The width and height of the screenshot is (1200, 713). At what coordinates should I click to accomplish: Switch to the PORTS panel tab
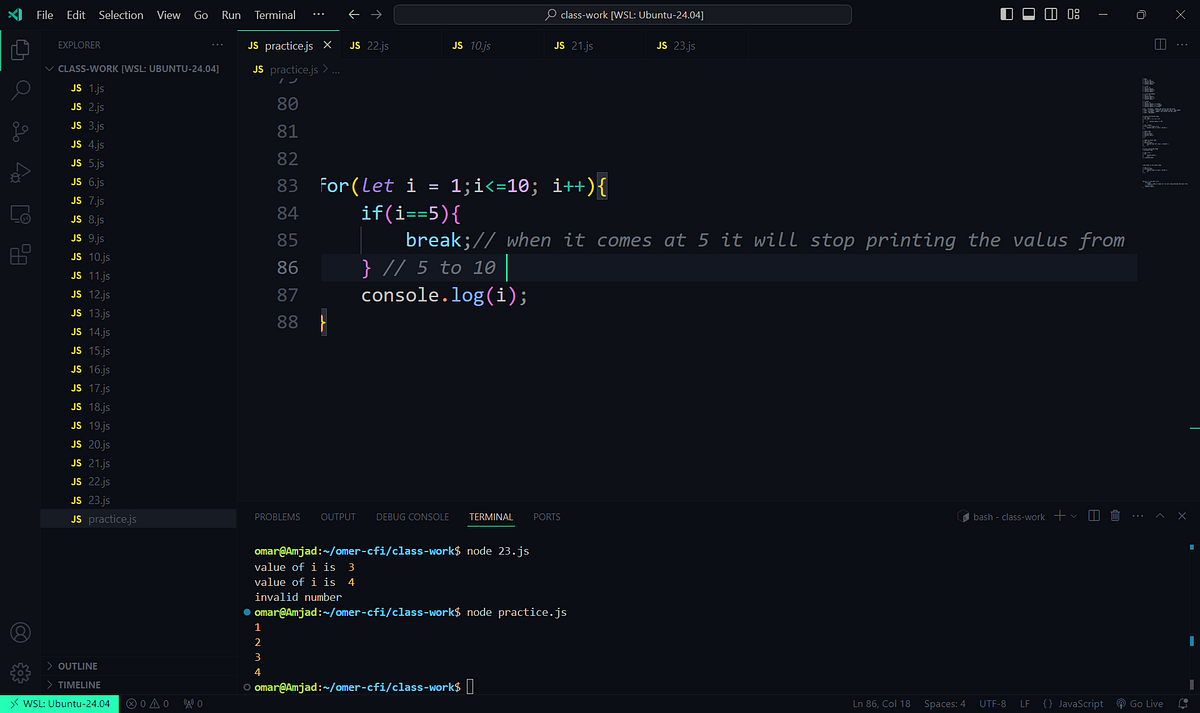pyautogui.click(x=547, y=517)
